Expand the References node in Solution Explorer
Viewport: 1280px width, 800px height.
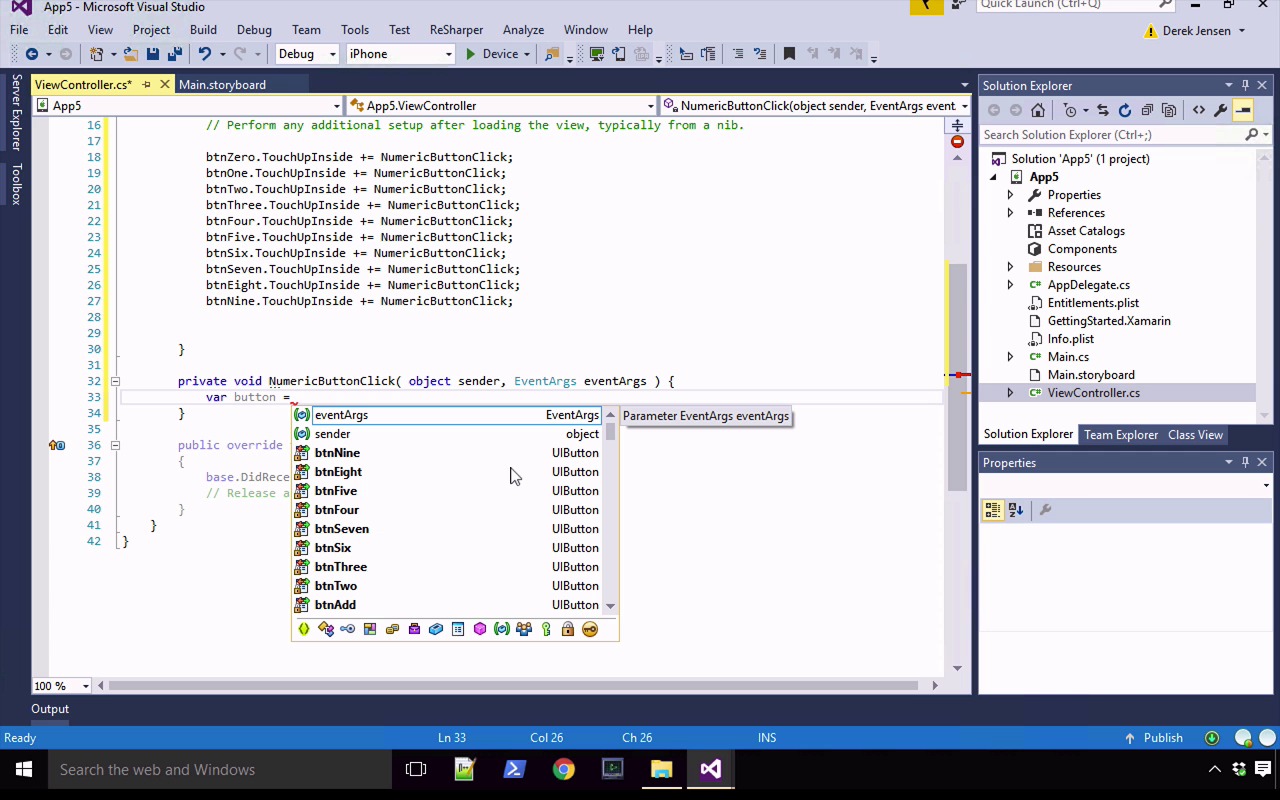point(1010,213)
